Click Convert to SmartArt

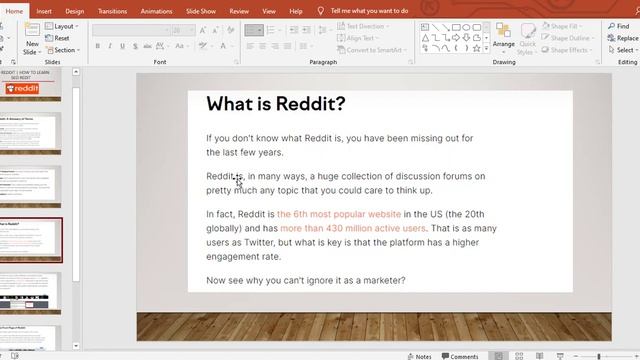[x=372, y=50]
